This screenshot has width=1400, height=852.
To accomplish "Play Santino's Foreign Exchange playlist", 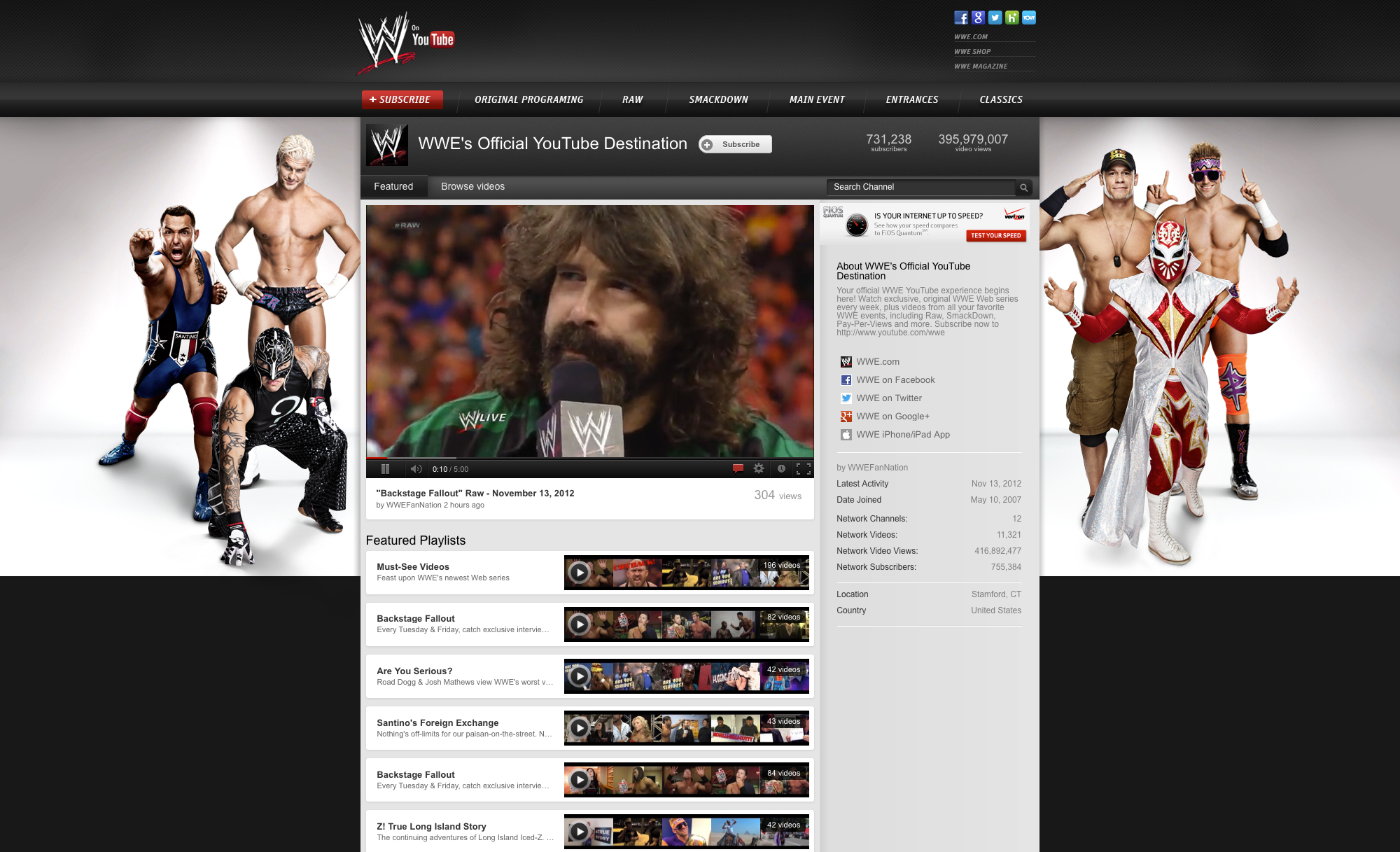I will tap(579, 728).
